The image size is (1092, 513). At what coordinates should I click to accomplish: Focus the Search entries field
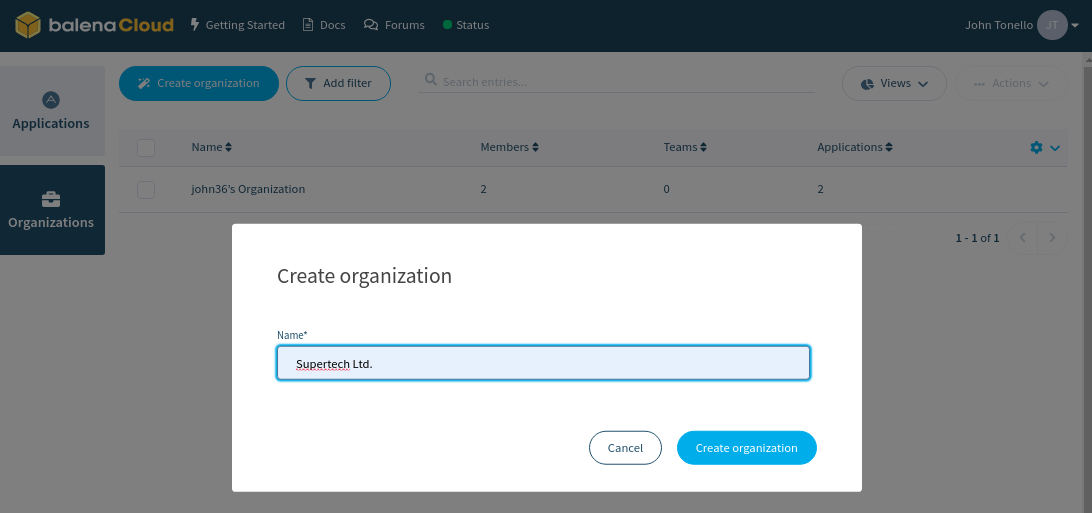pos(616,81)
